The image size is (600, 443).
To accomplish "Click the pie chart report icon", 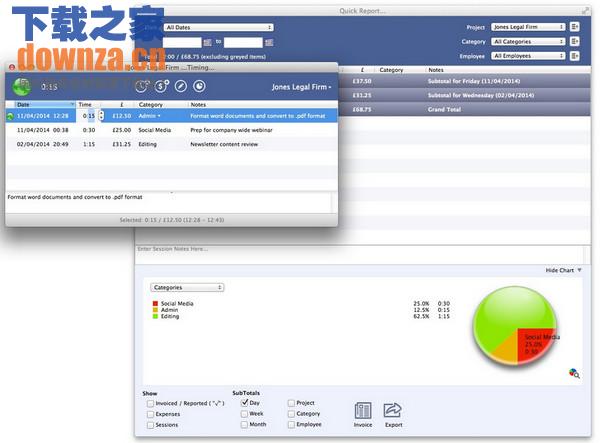I will (x=200, y=87).
